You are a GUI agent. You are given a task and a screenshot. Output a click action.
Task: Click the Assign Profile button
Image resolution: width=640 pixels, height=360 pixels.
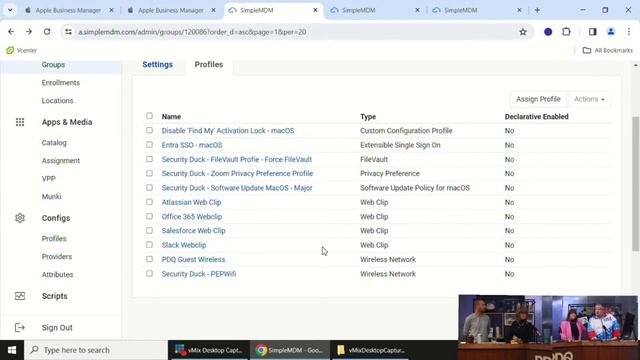click(x=538, y=99)
